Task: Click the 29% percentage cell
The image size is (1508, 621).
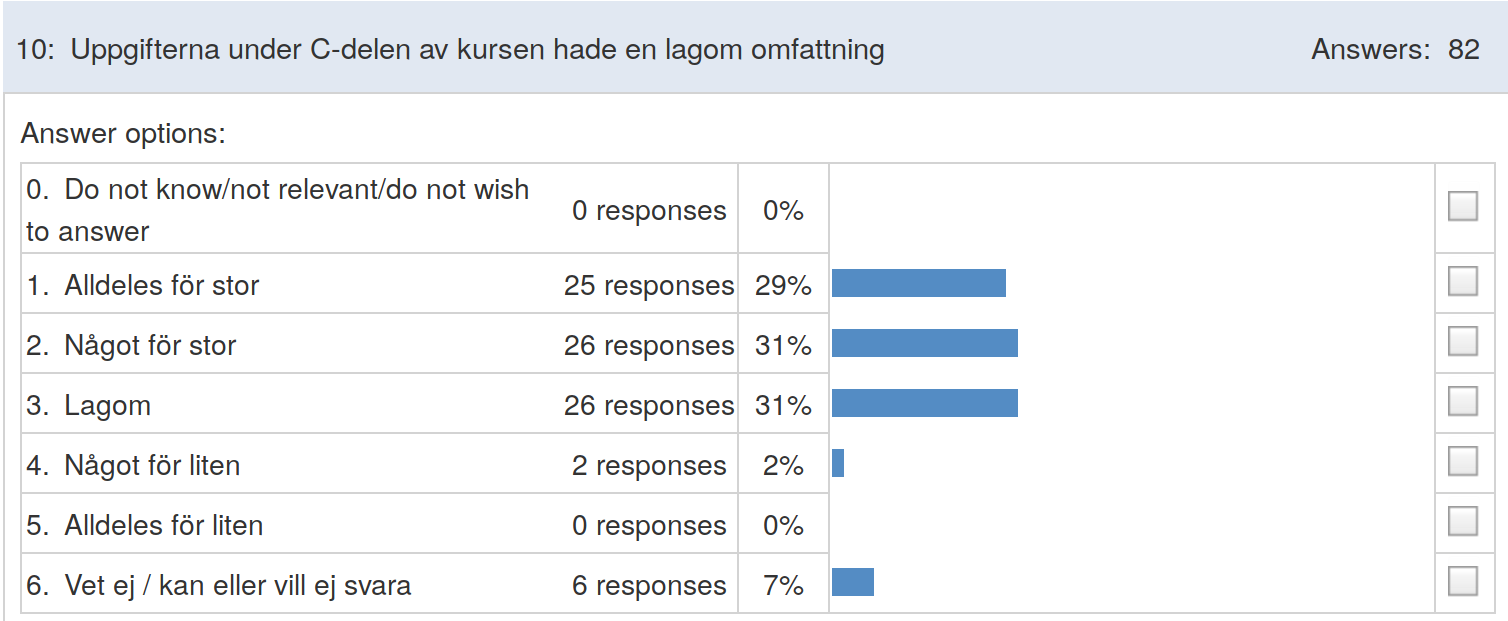Action: (783, 283)
